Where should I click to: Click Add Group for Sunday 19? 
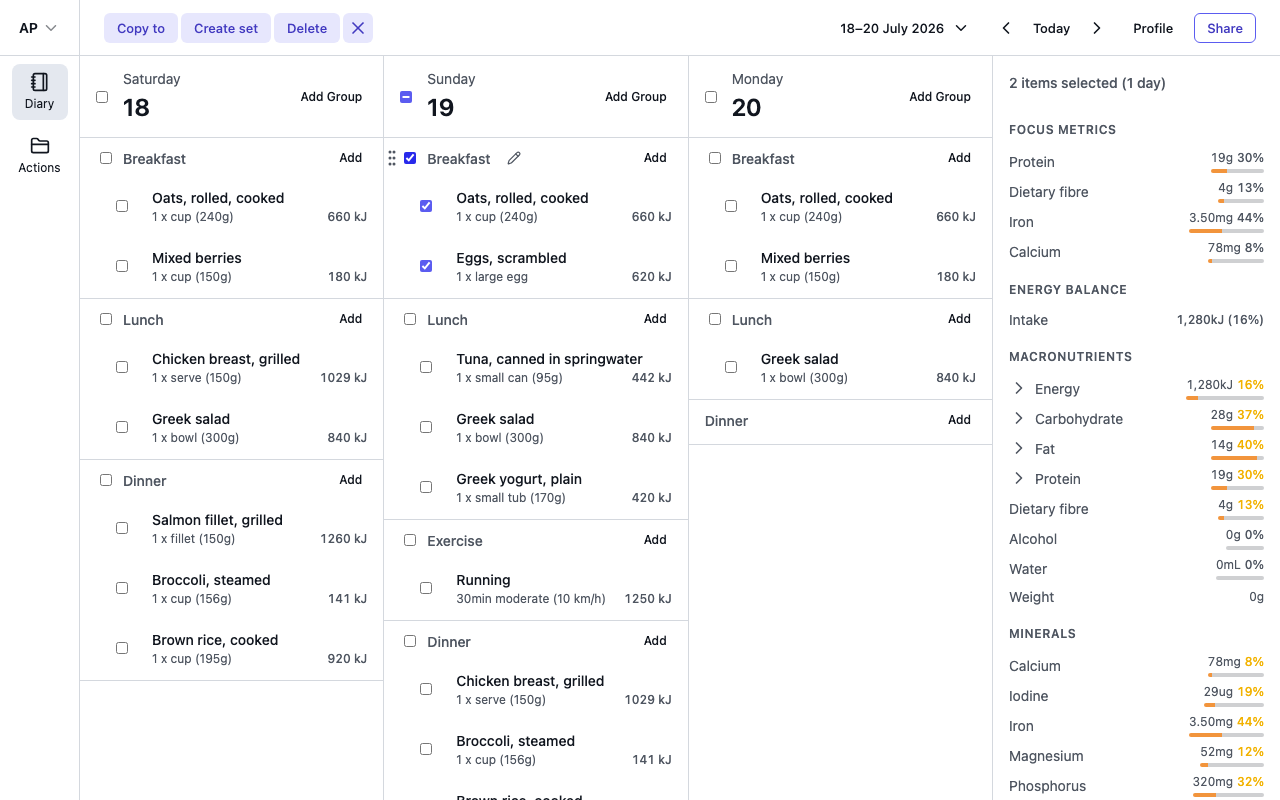coord(635,97)
